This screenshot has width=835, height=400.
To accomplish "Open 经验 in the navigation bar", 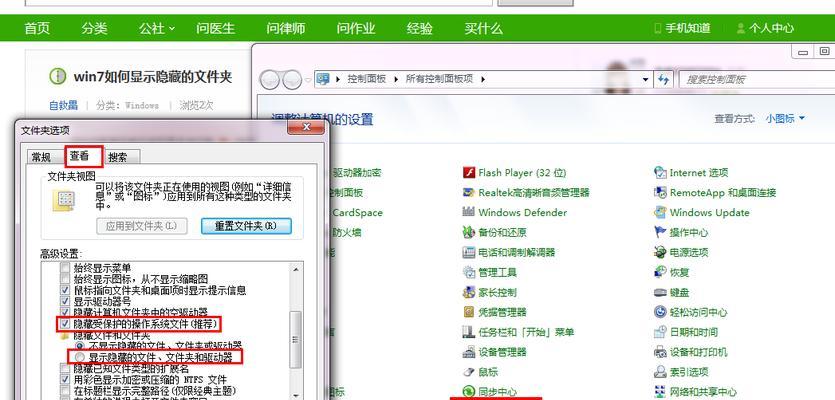I will point(420,28).
